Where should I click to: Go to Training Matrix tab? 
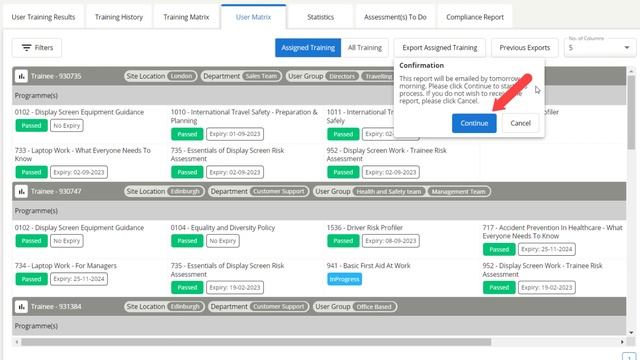(x=186, y=17)
